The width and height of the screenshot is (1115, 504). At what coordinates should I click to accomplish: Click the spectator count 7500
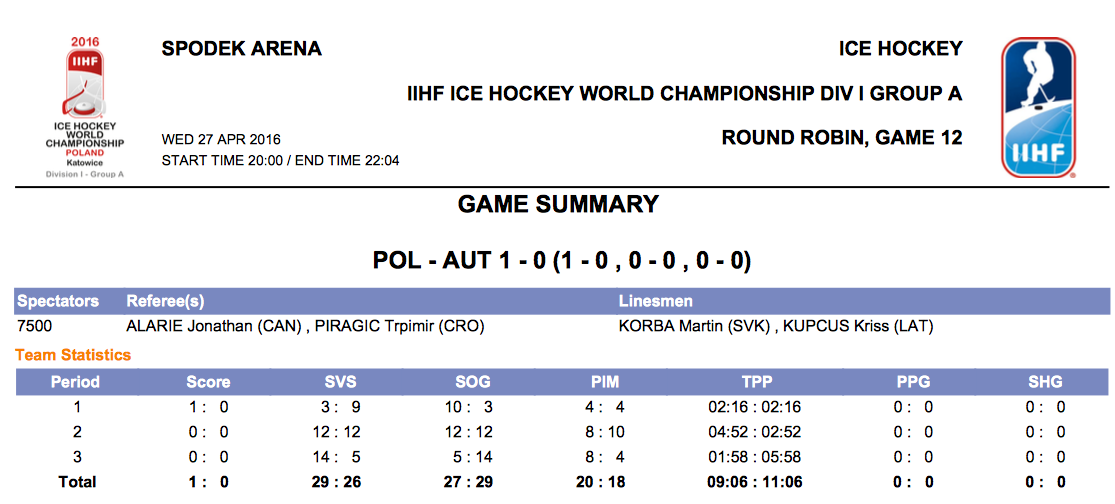coord(35,327)
